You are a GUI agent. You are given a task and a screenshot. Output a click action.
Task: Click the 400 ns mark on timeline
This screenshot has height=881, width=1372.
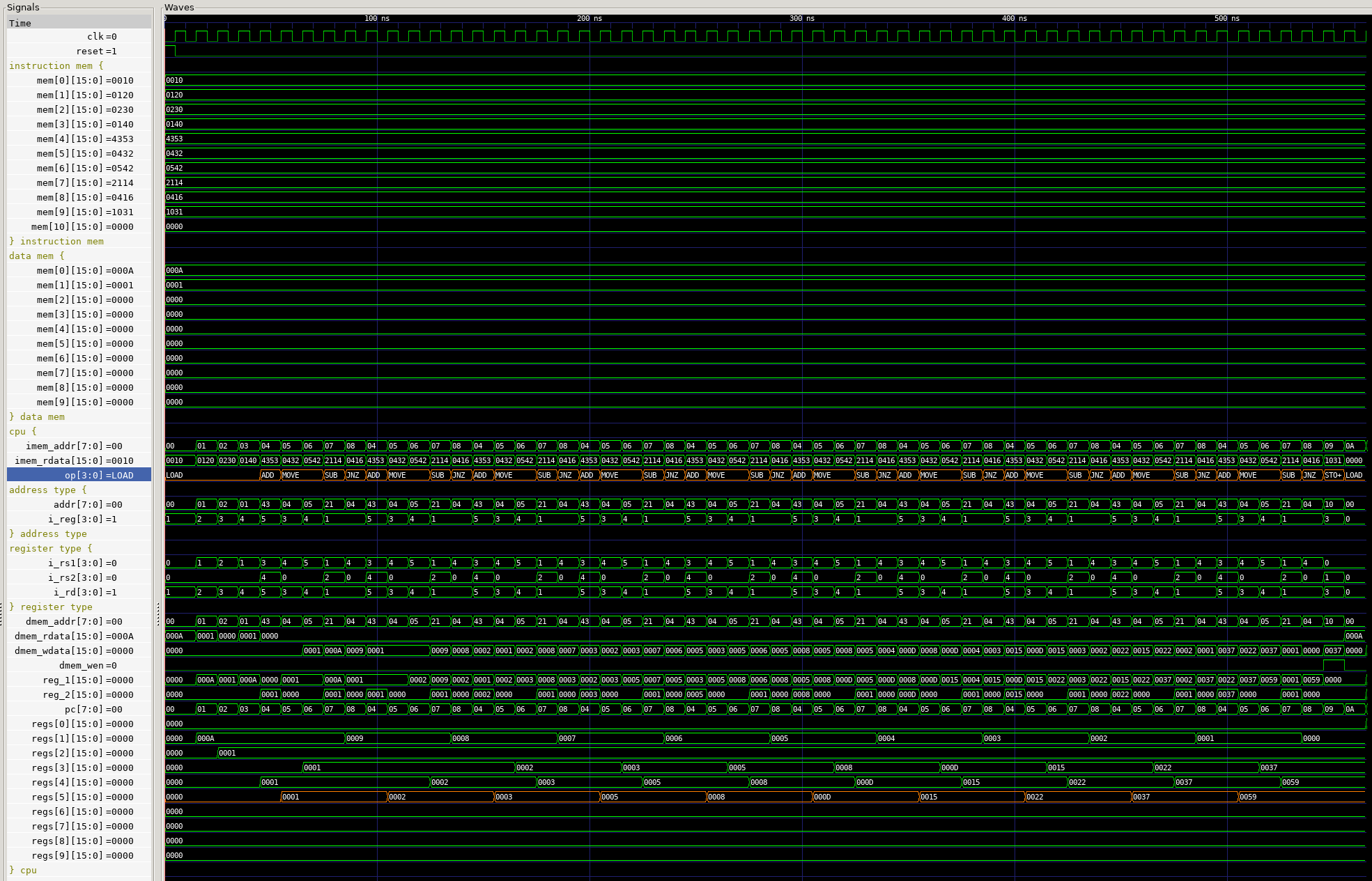tap(1015, 18)
